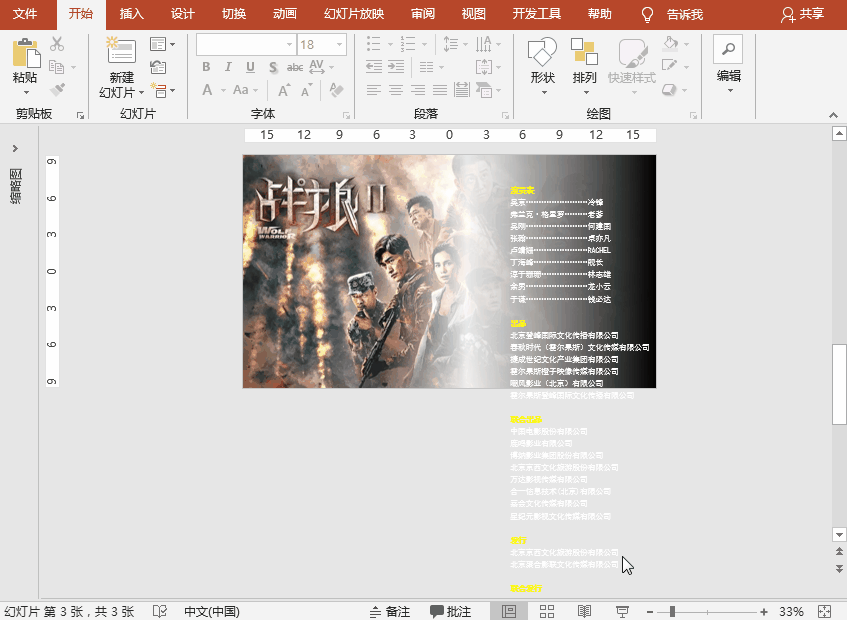The height and width of the screenshot is (620, 847).
Task: Switch to Slide Sorter view icon
Action: [547, 611]
